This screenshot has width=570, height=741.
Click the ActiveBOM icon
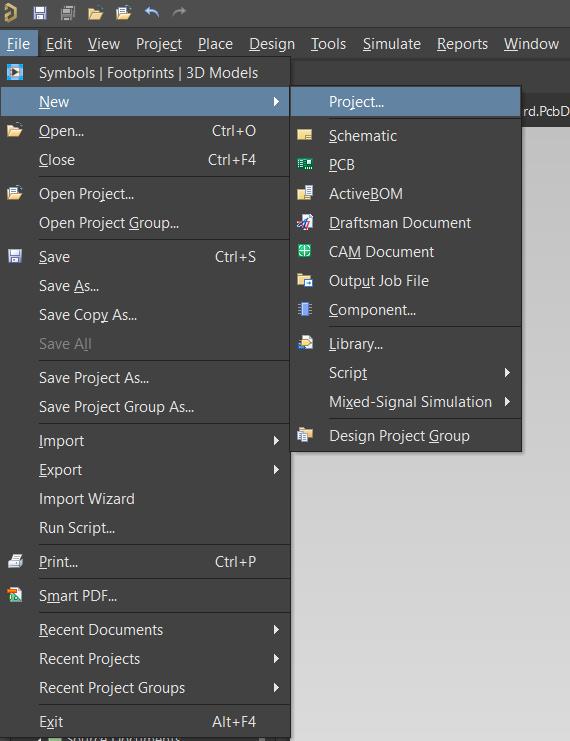[x=305, y=193]
